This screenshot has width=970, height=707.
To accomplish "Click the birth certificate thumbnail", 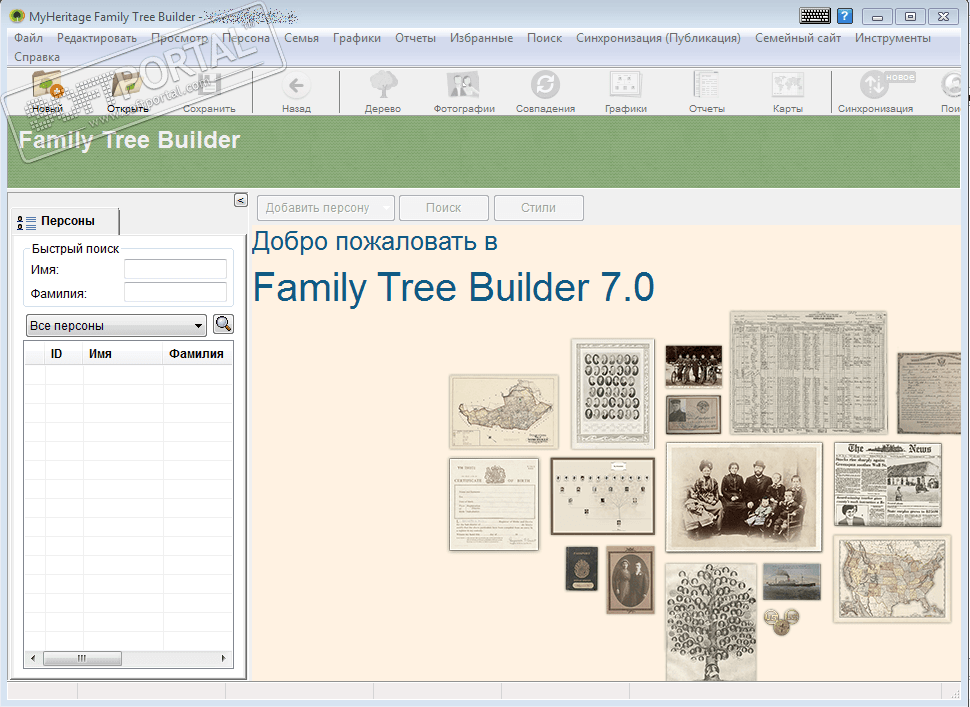I will pyautogui.click(x=494, y=504).
